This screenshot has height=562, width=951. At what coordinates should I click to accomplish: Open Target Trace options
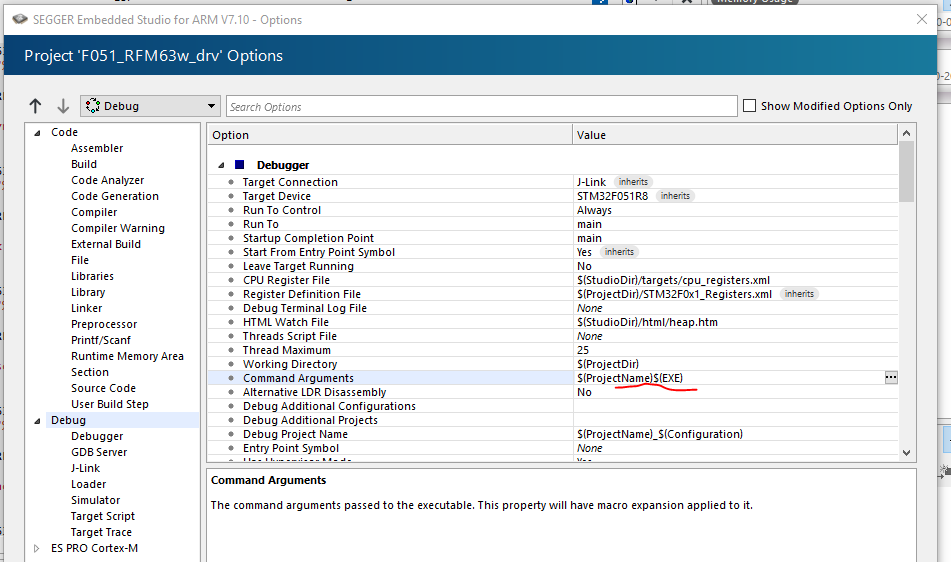[101, 532]
